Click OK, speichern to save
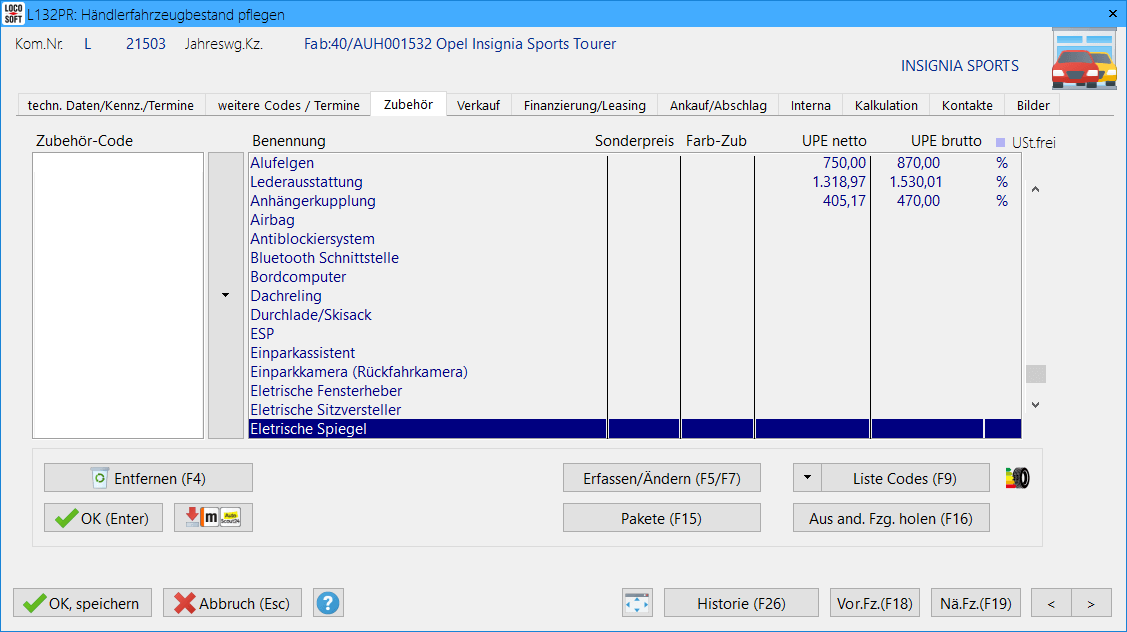This screenshot has height=632, width=1127. point(82,603)
